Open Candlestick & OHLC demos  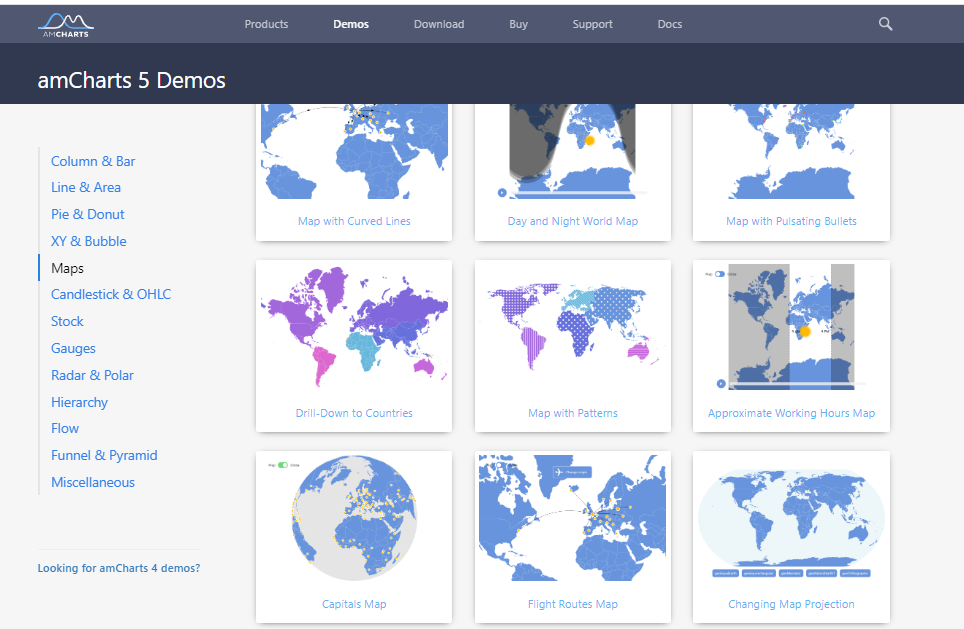[x=111, y=295]
